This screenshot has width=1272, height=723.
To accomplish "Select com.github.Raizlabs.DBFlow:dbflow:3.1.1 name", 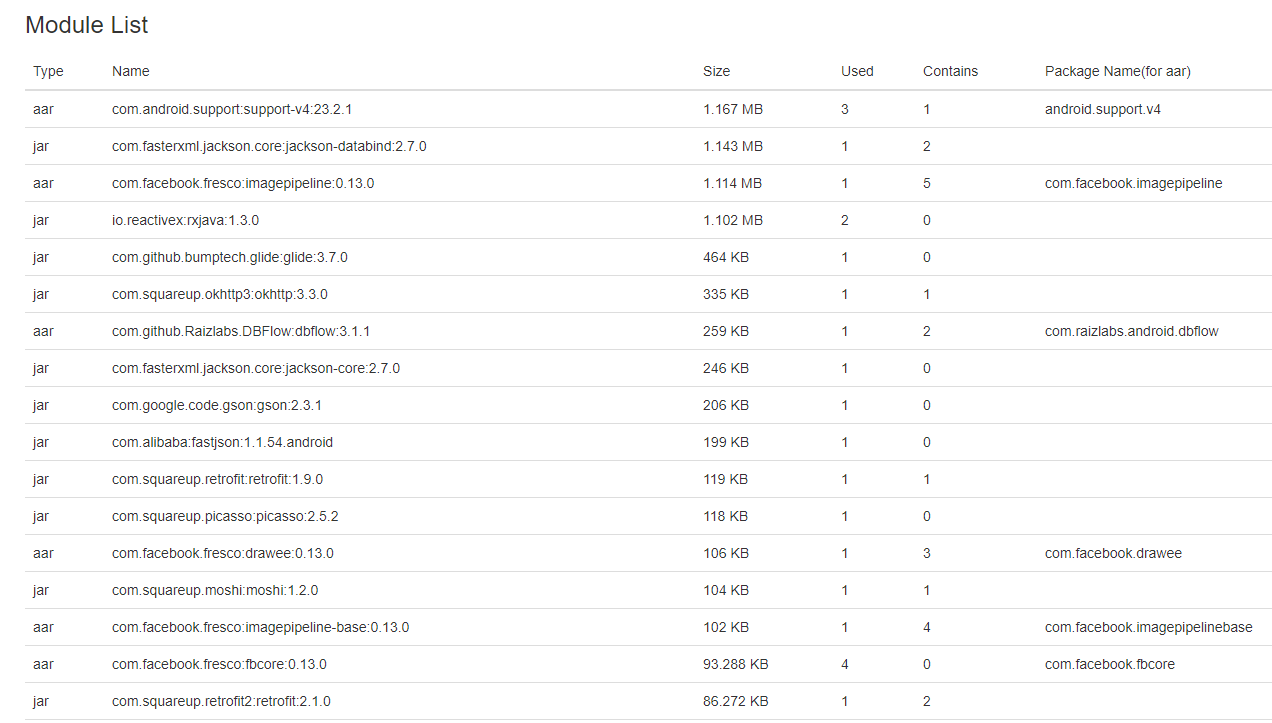I will pyautogui.click(x=241, y=331).
